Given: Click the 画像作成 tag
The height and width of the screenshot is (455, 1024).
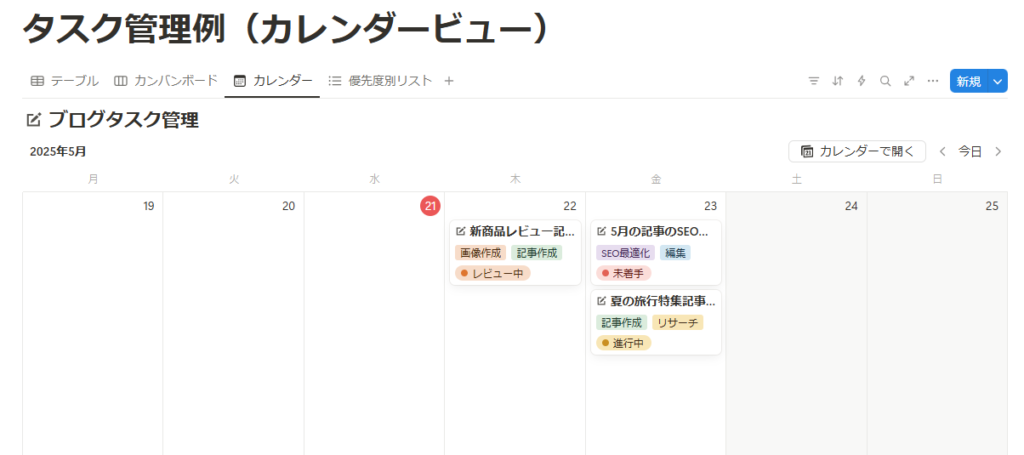Looking at the screenshot, I should [481, 253].
